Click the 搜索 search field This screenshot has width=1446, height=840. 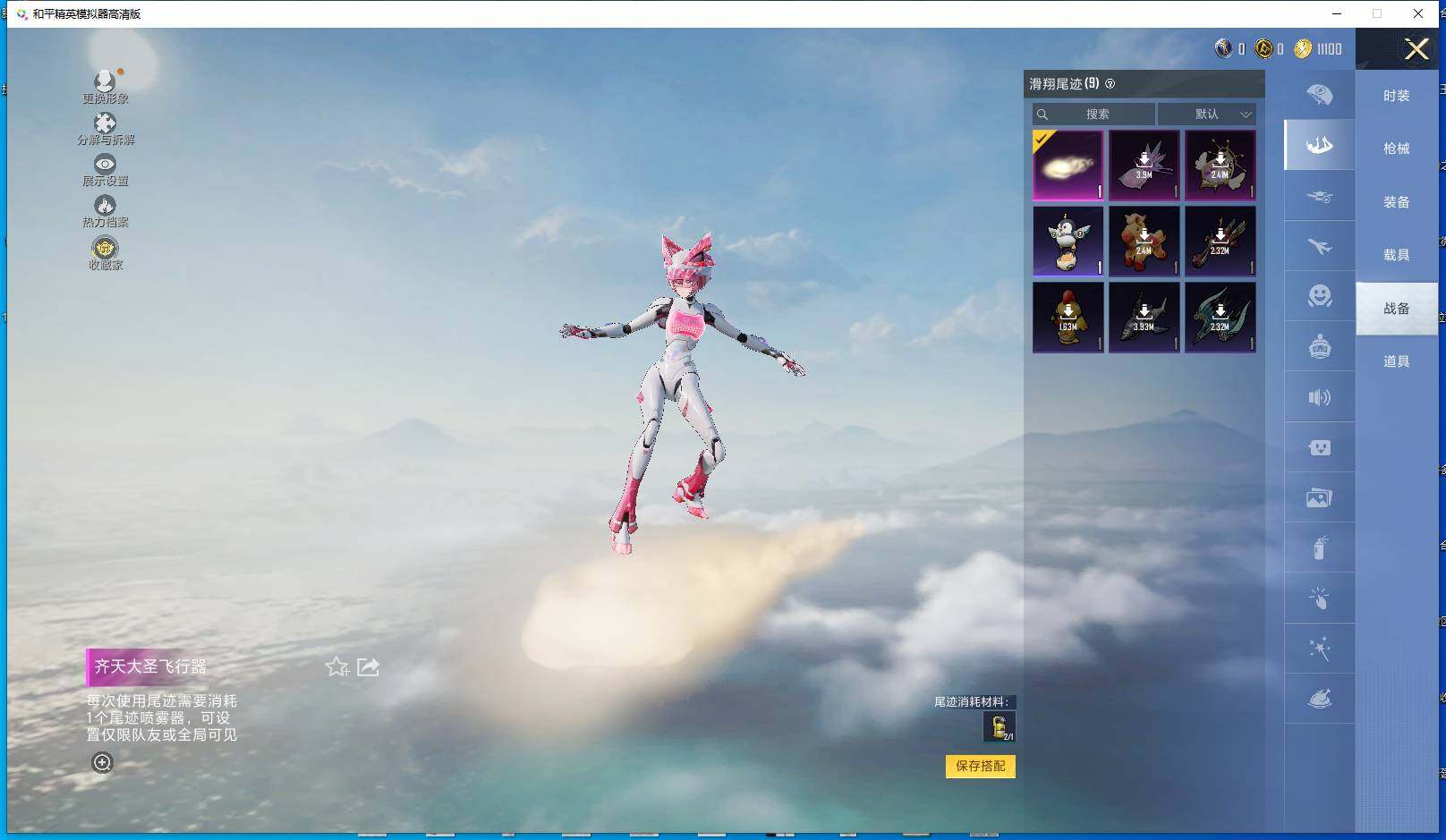point(1093,114)
